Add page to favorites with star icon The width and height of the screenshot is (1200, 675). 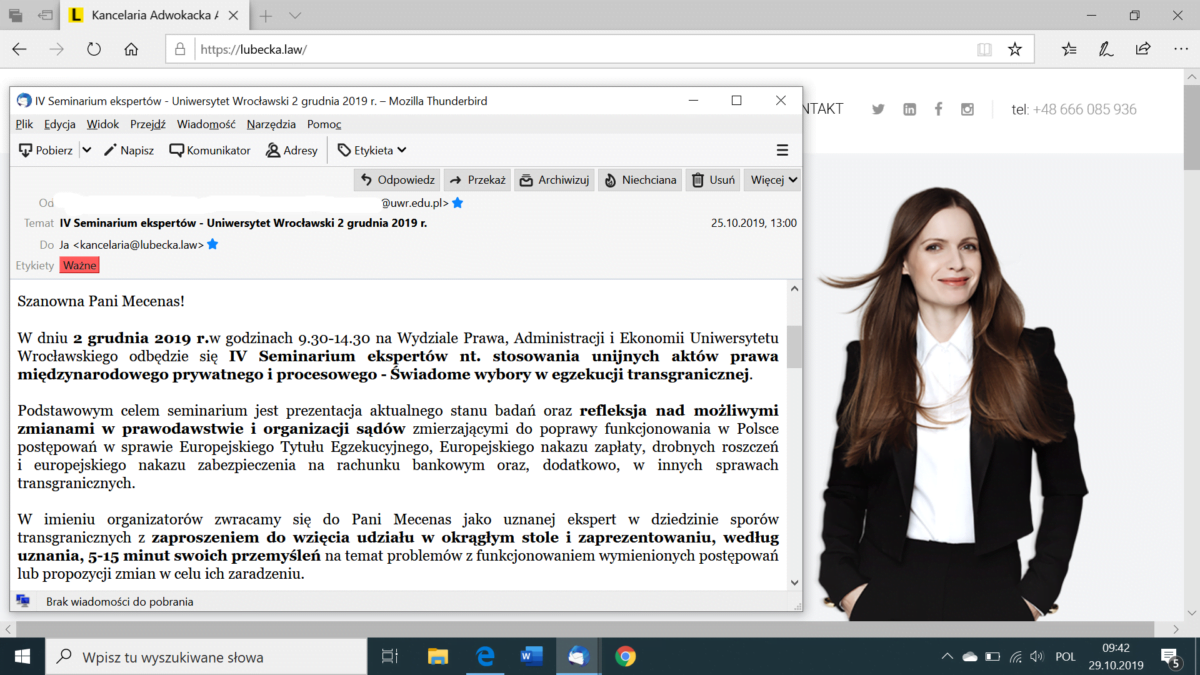(1015, 49)
